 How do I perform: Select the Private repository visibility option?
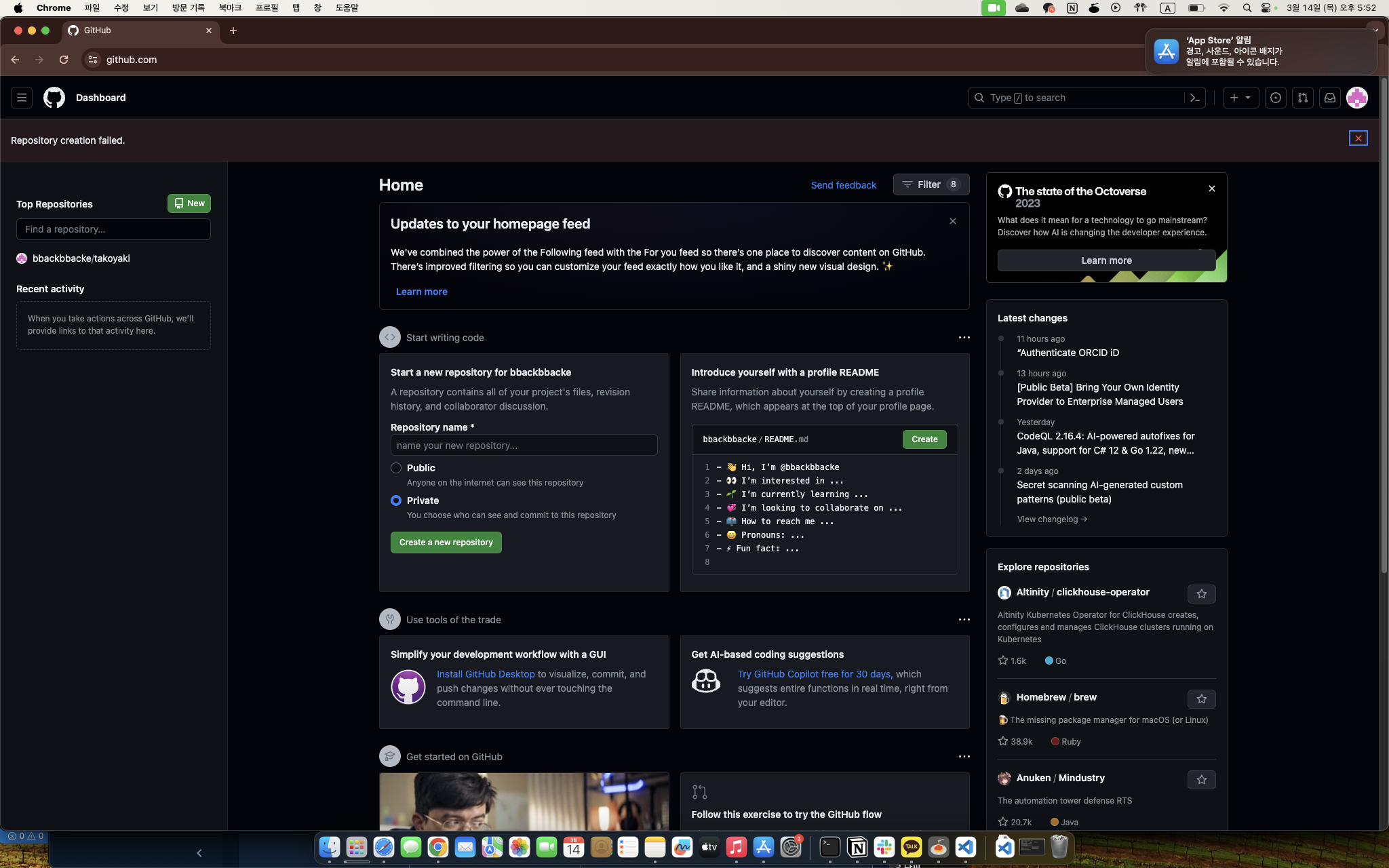click(396, 500)
